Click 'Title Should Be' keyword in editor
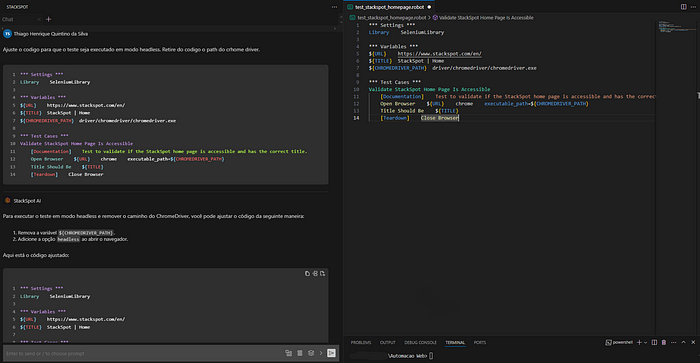This screenshot has height=363, width=700. point(402,111)
